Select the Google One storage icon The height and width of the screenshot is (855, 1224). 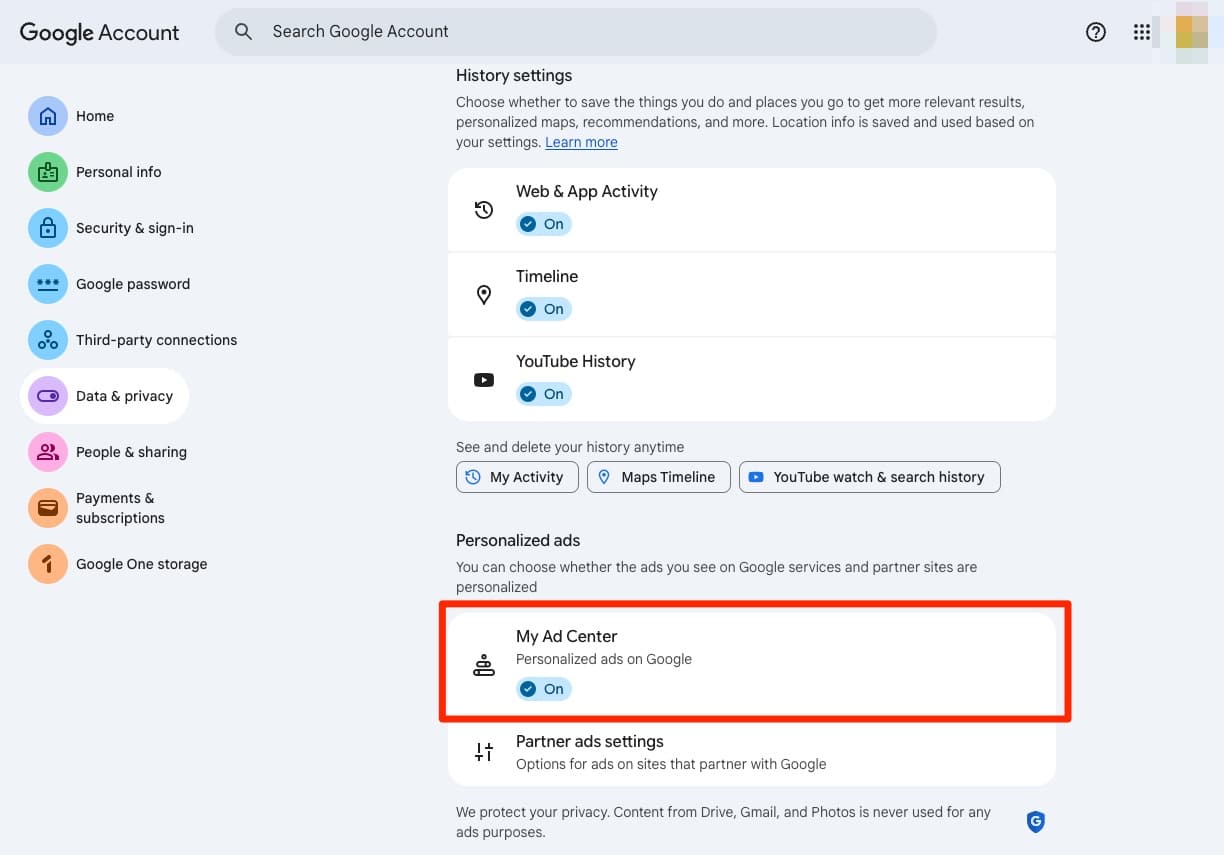tap(48, 564)
